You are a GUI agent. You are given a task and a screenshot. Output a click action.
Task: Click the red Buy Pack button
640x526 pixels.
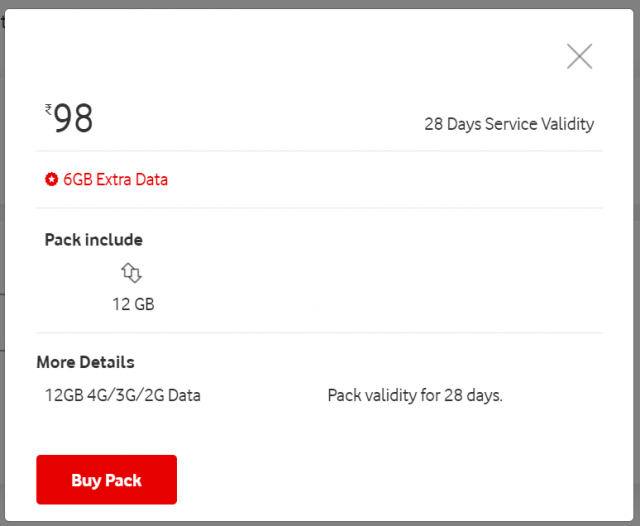[107, 479]
